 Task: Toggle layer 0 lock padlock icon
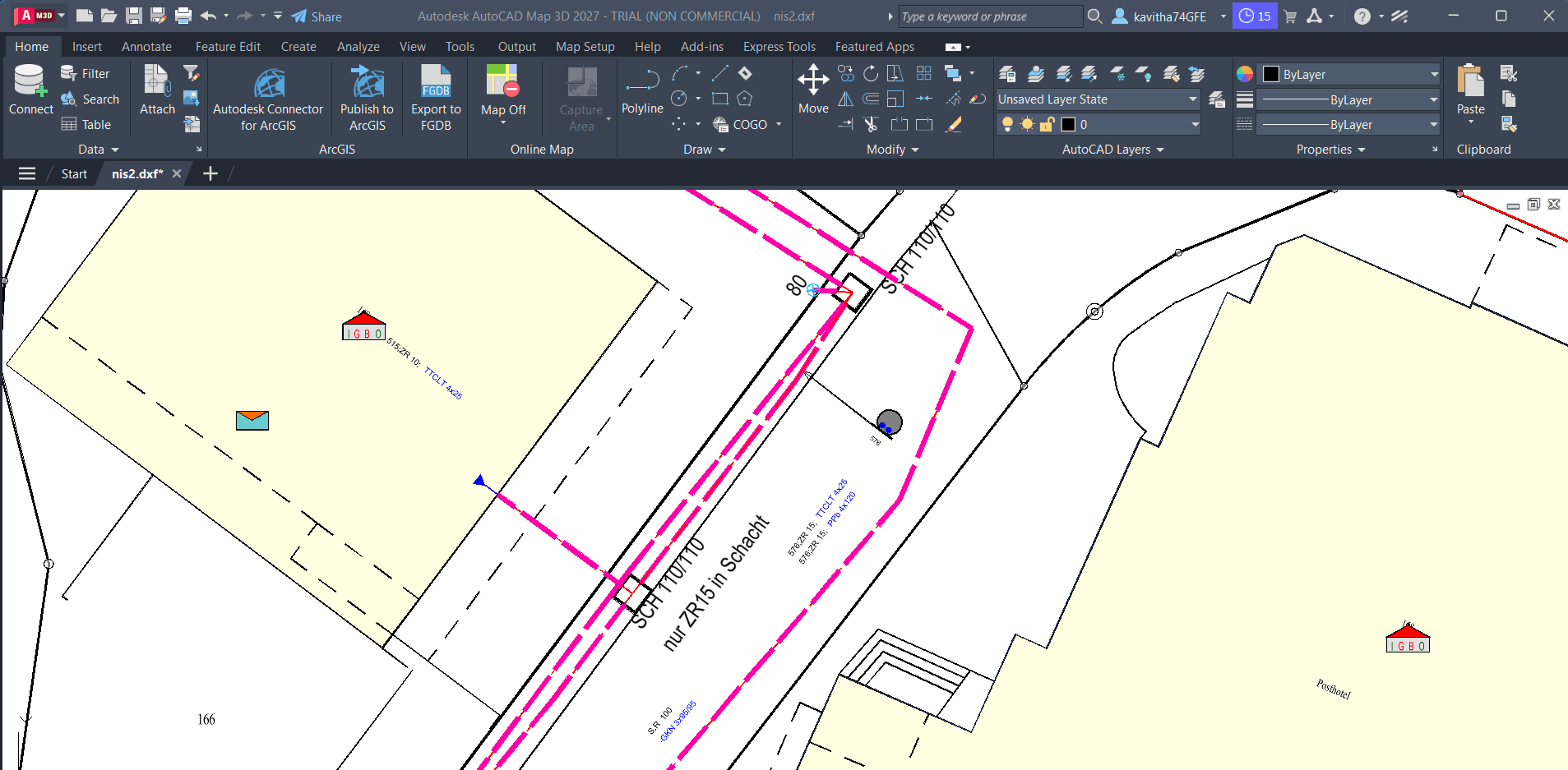(1048, 124)
